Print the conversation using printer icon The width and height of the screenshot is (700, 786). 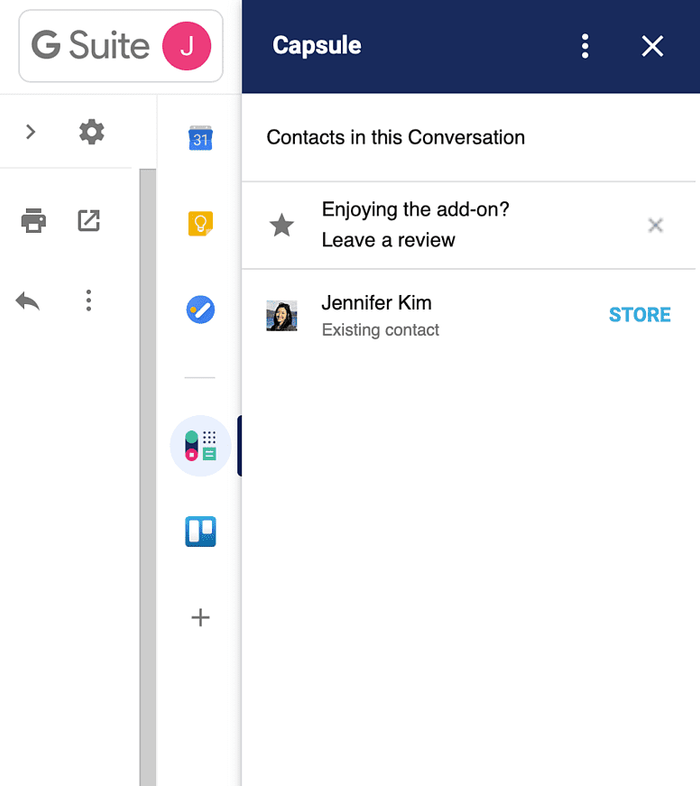click(34, 221)
